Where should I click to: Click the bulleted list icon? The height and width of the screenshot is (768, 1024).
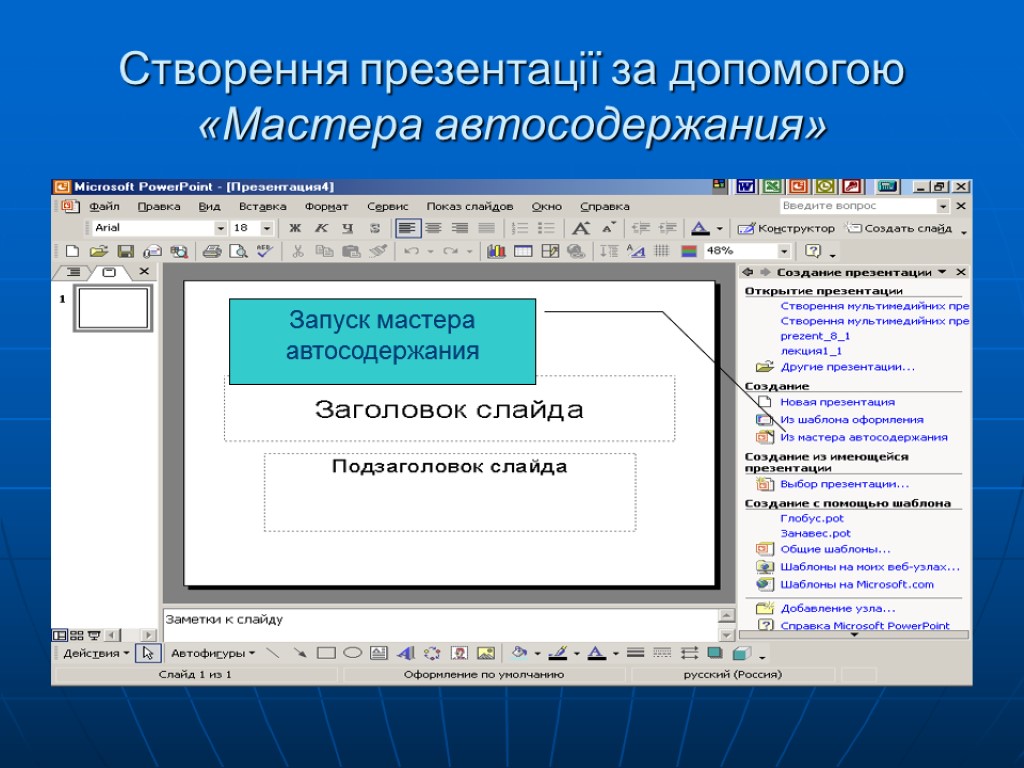[x=546, y=228]
